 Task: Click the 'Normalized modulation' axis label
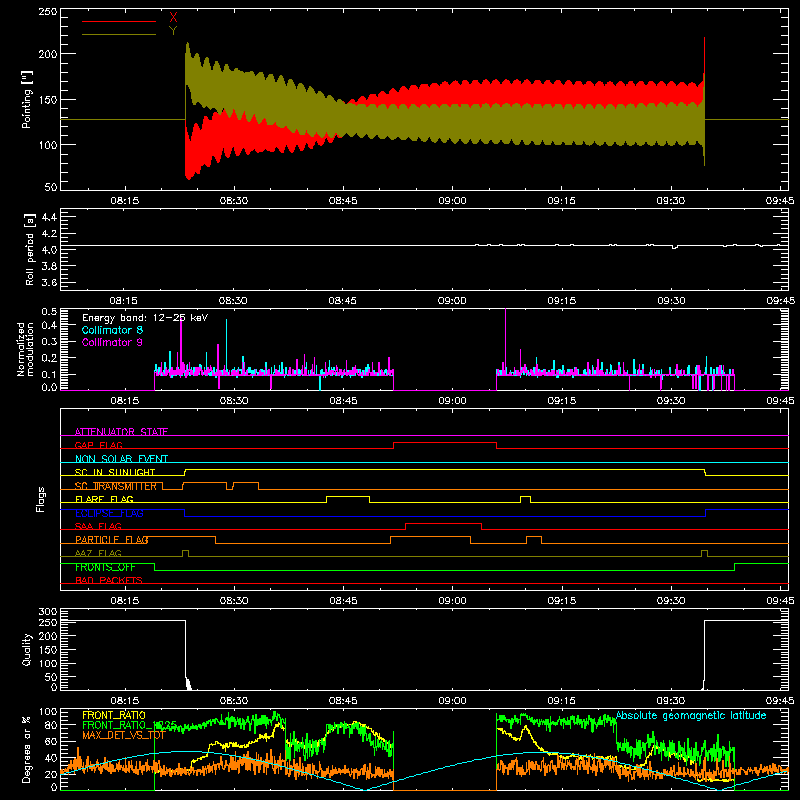click(x=24, y=349)
